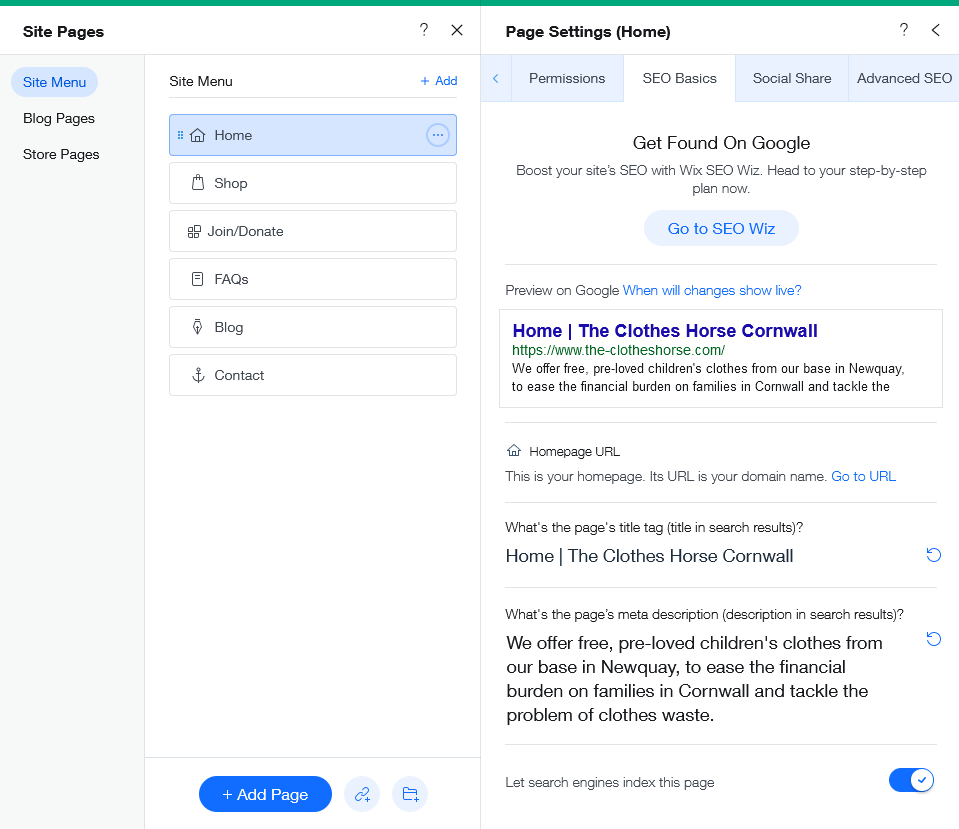Image resolution: width=959 pixels, height=829 pixels.
Task: Grab the Home page drag handle
Action: coord(180,135)
